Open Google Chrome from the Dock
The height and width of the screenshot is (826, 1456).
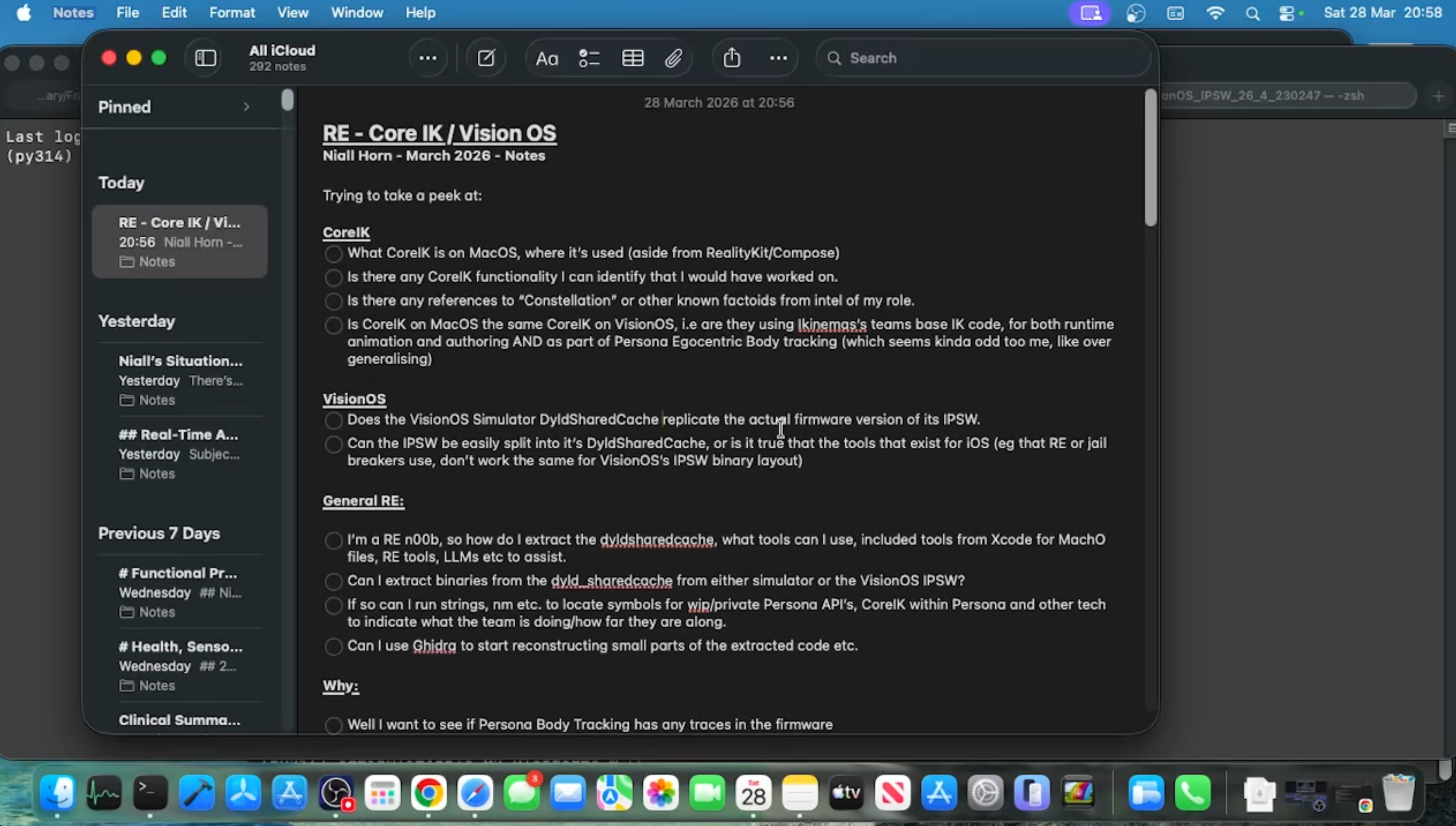click(429, 792)
